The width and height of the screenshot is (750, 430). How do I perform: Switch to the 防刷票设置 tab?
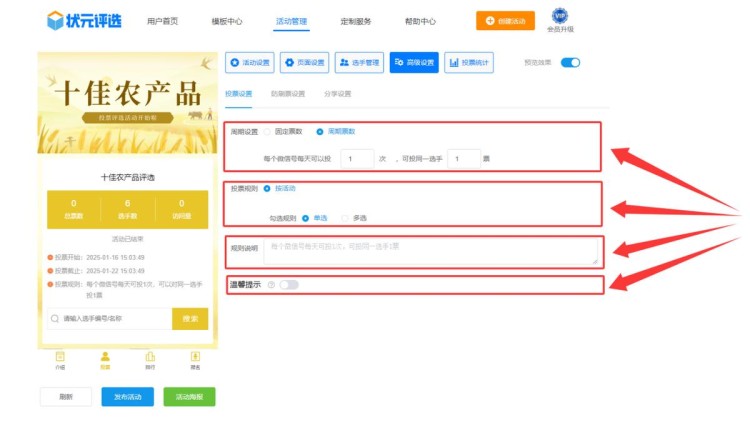pos(288,94)
